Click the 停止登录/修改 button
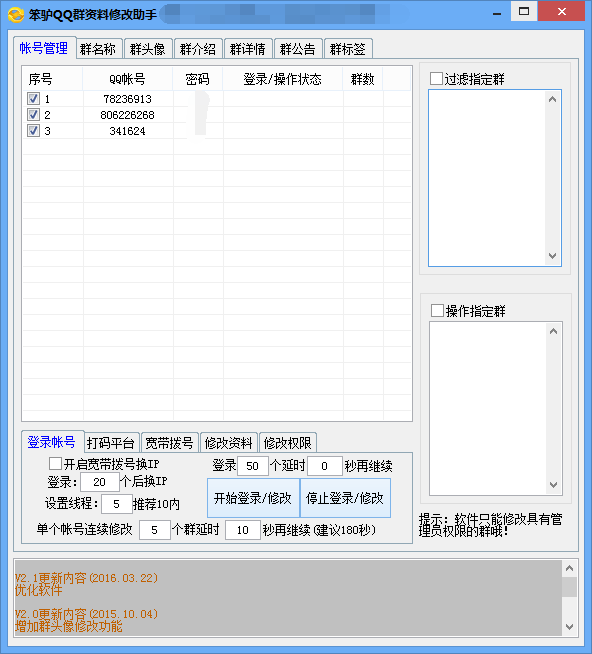This screenshot has height=654, width=592. 345,498
